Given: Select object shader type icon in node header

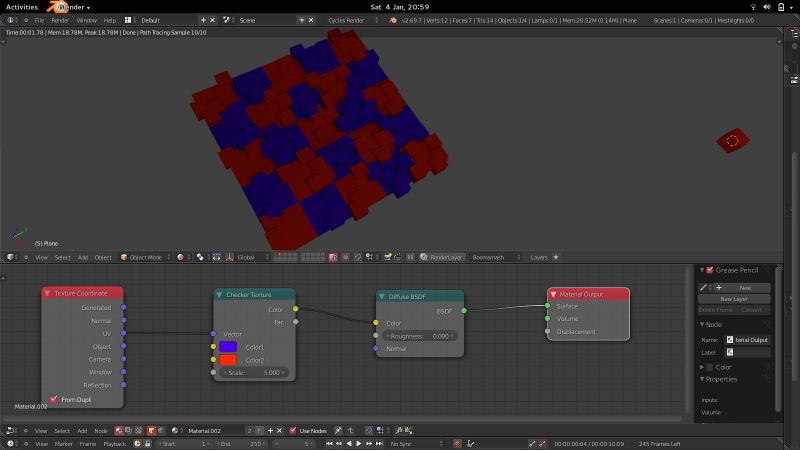Looking at the screenshot, I should (152, 431).
